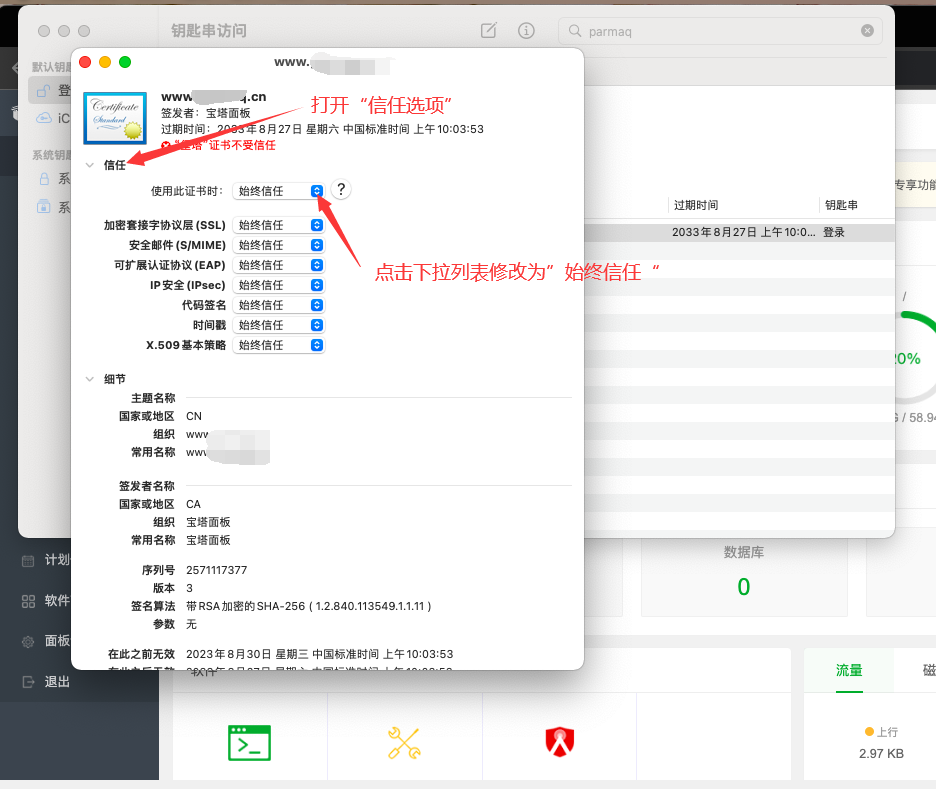The width and height of the screenshot is (936, 789).
Task: Open the wrench and screwdriver tools icon
Action: [404, 743]
